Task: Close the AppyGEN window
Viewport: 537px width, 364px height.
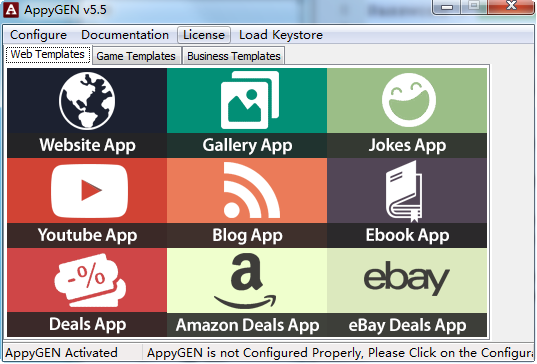Action: (511, 6)
